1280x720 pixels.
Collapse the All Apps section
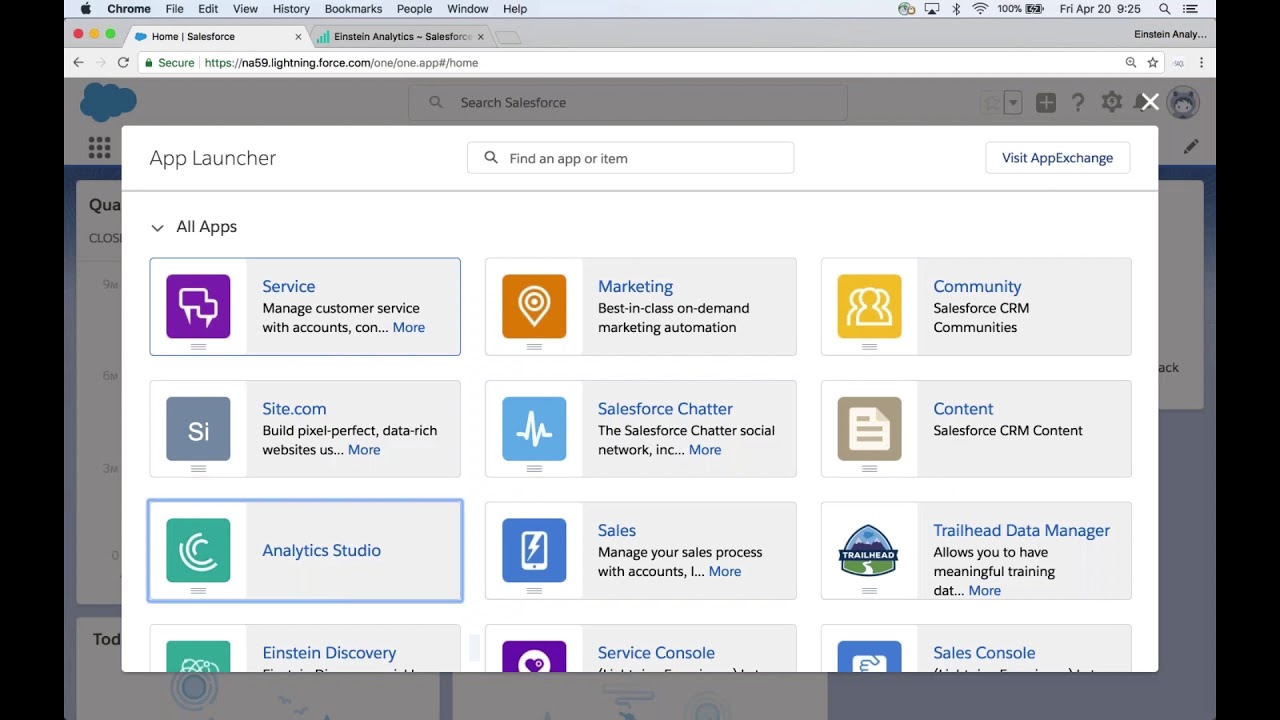point(157,228)
